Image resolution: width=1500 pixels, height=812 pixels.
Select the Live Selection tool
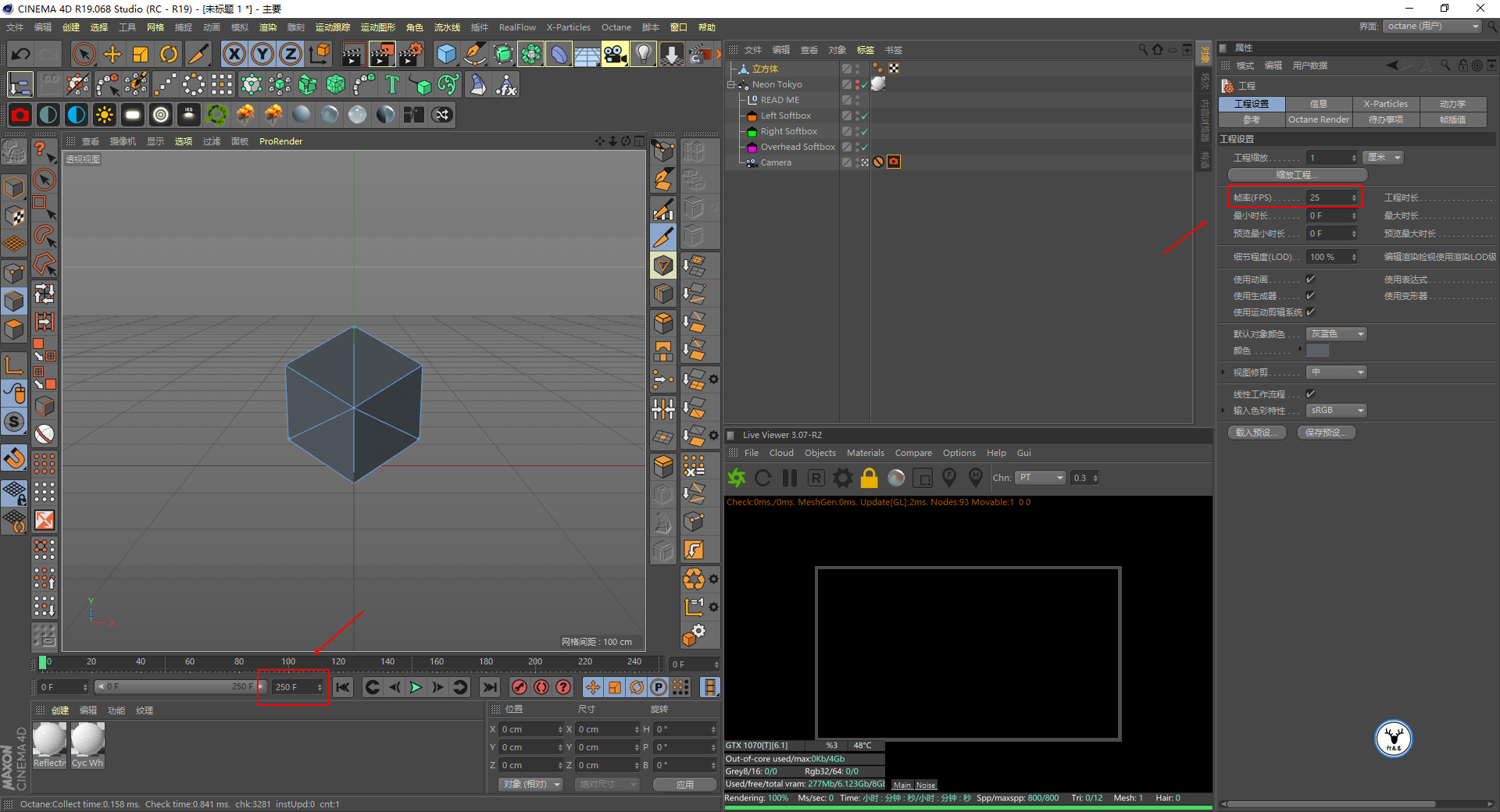coord(84,54)
